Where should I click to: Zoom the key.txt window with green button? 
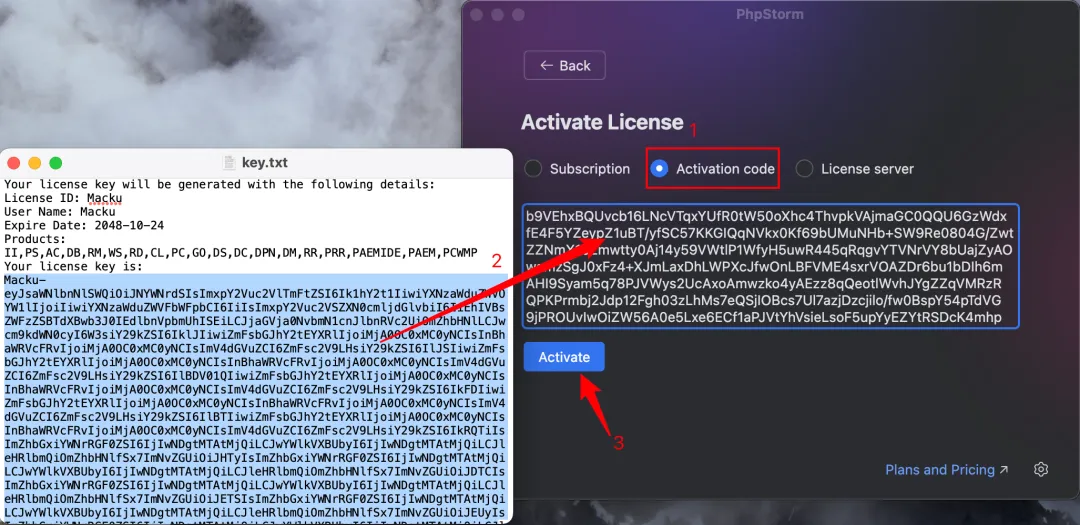(56, 163)
